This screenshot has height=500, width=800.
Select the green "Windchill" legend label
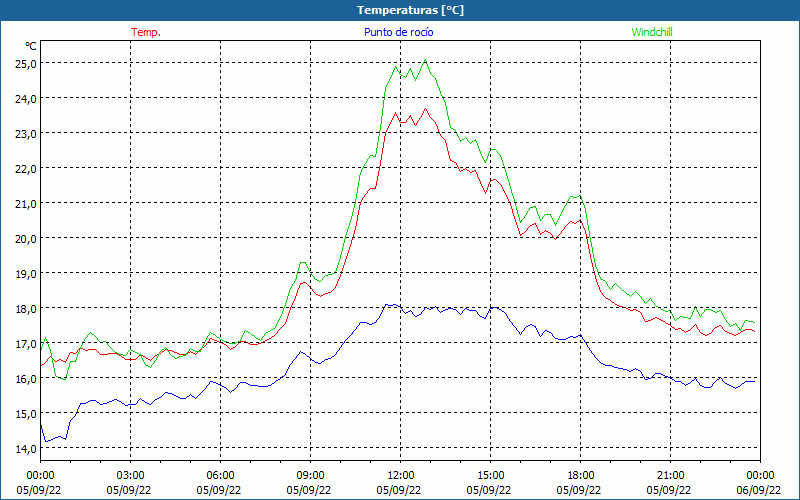click(652, 32)
